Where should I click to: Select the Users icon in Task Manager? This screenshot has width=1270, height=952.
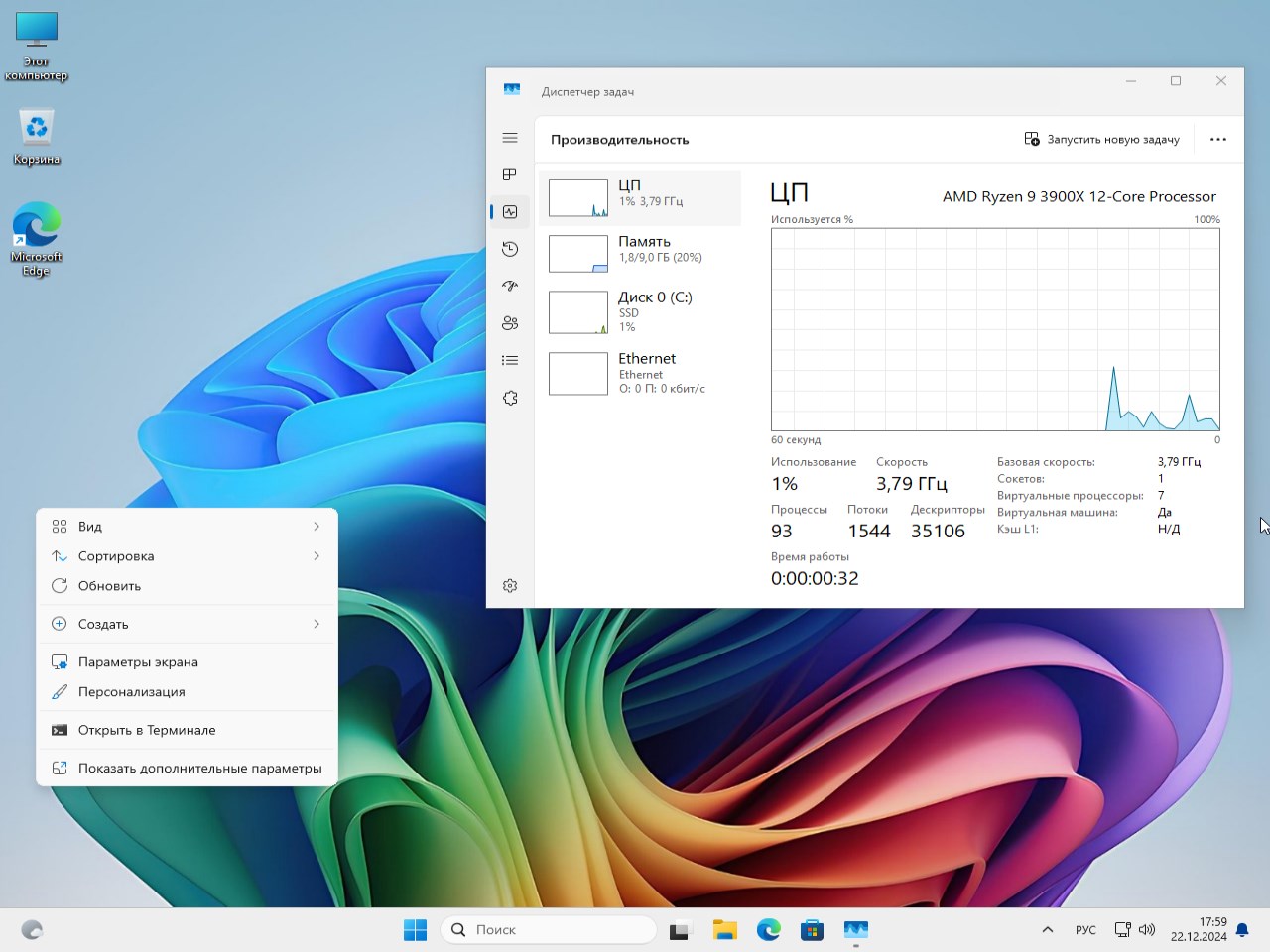point(510,323)
